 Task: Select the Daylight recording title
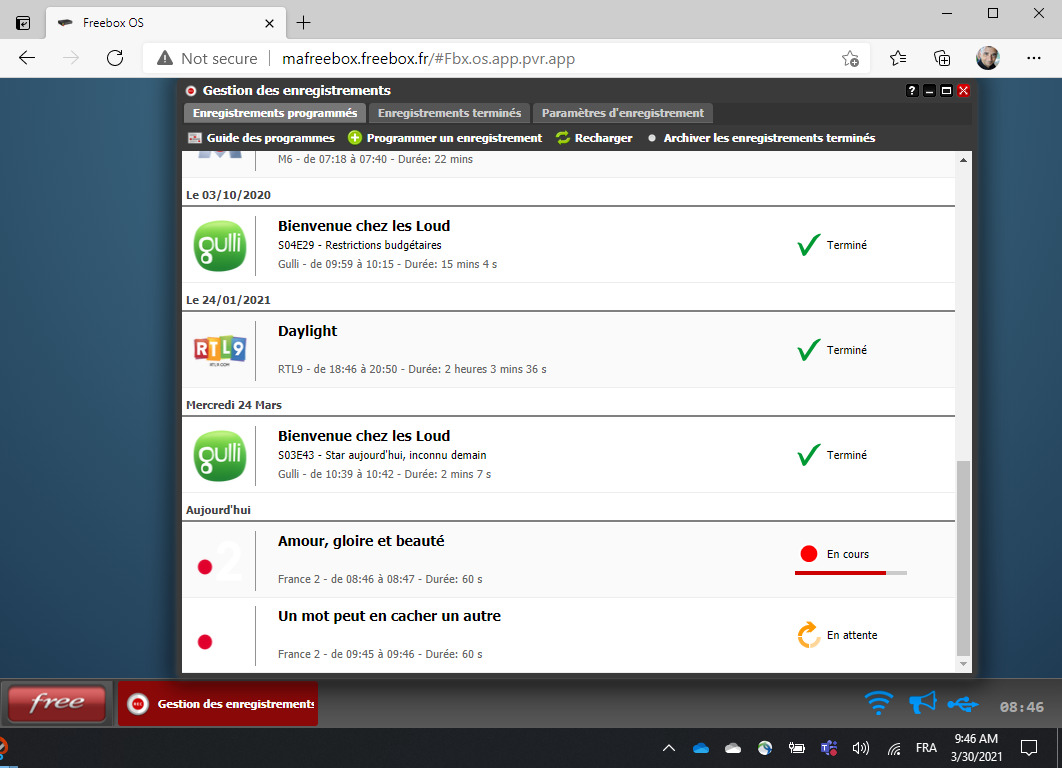307,331
